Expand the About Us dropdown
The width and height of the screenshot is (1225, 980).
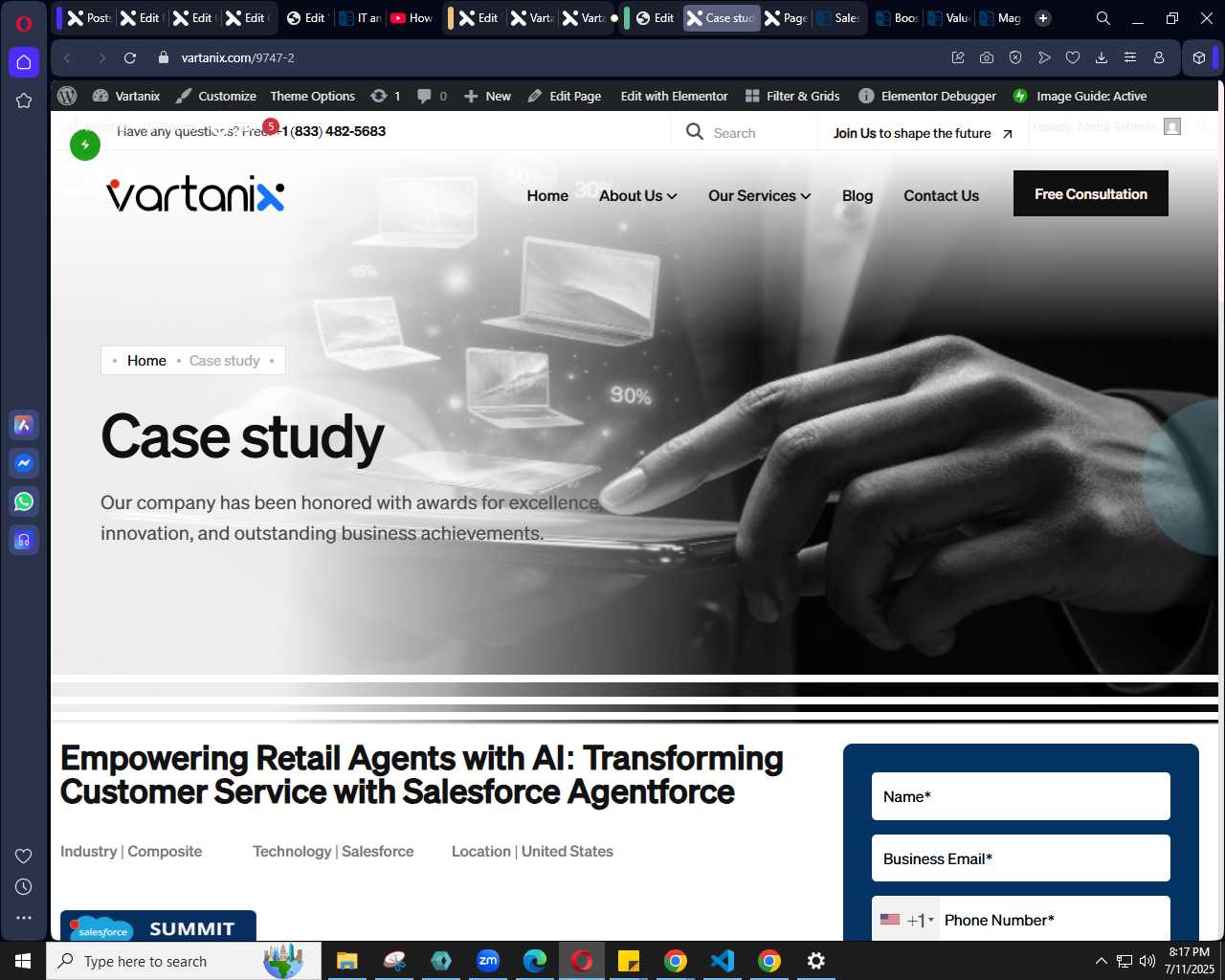pyautogui.click(x=638, y=195)
